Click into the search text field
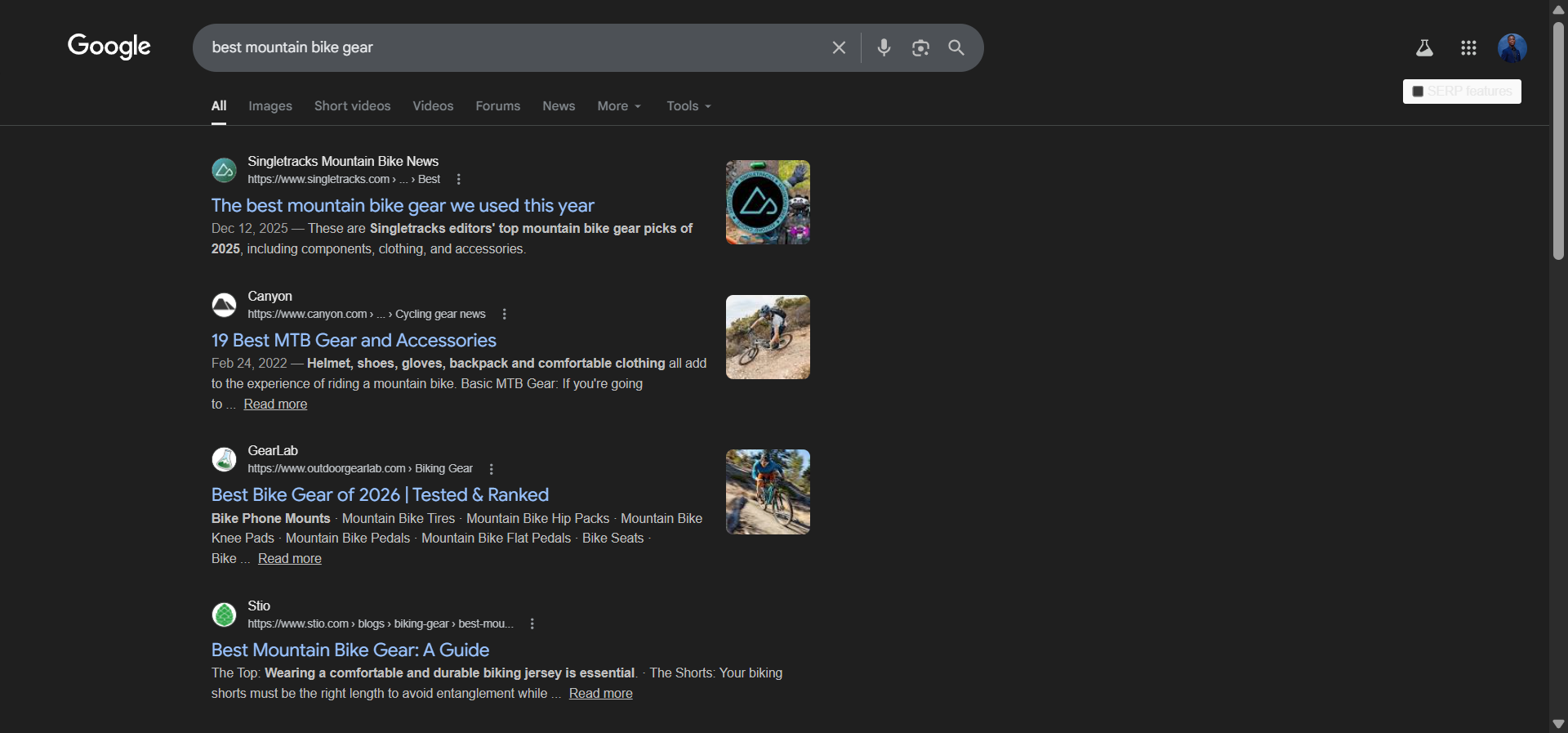 click(x=514, y=47)
